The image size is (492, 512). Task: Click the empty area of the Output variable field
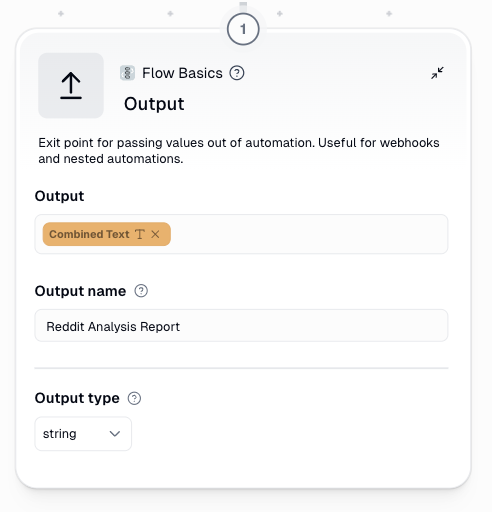308,234
